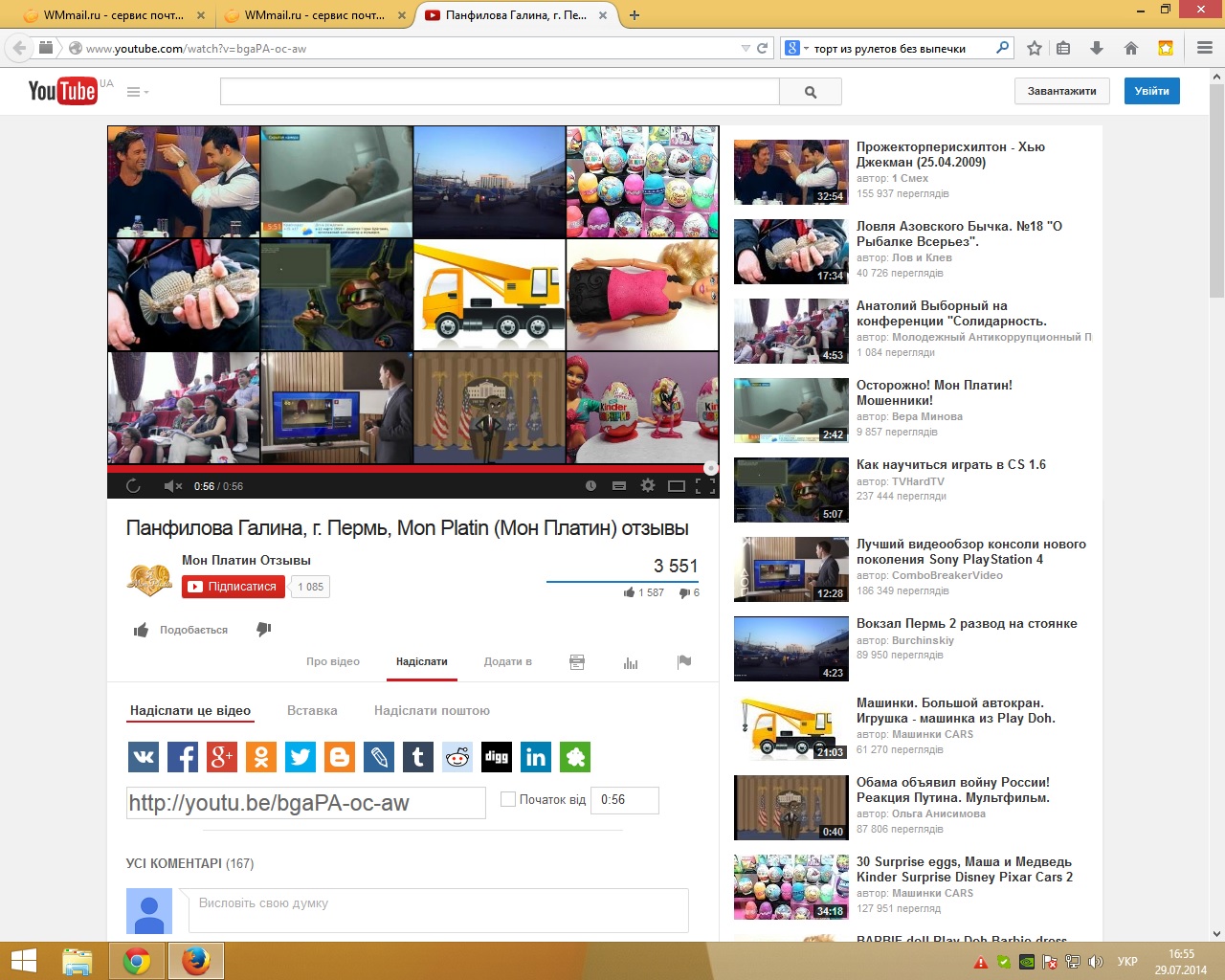Unmute the video player speaker icon
The height and width of the screenshot is (980, 1225).
[172, 486]
